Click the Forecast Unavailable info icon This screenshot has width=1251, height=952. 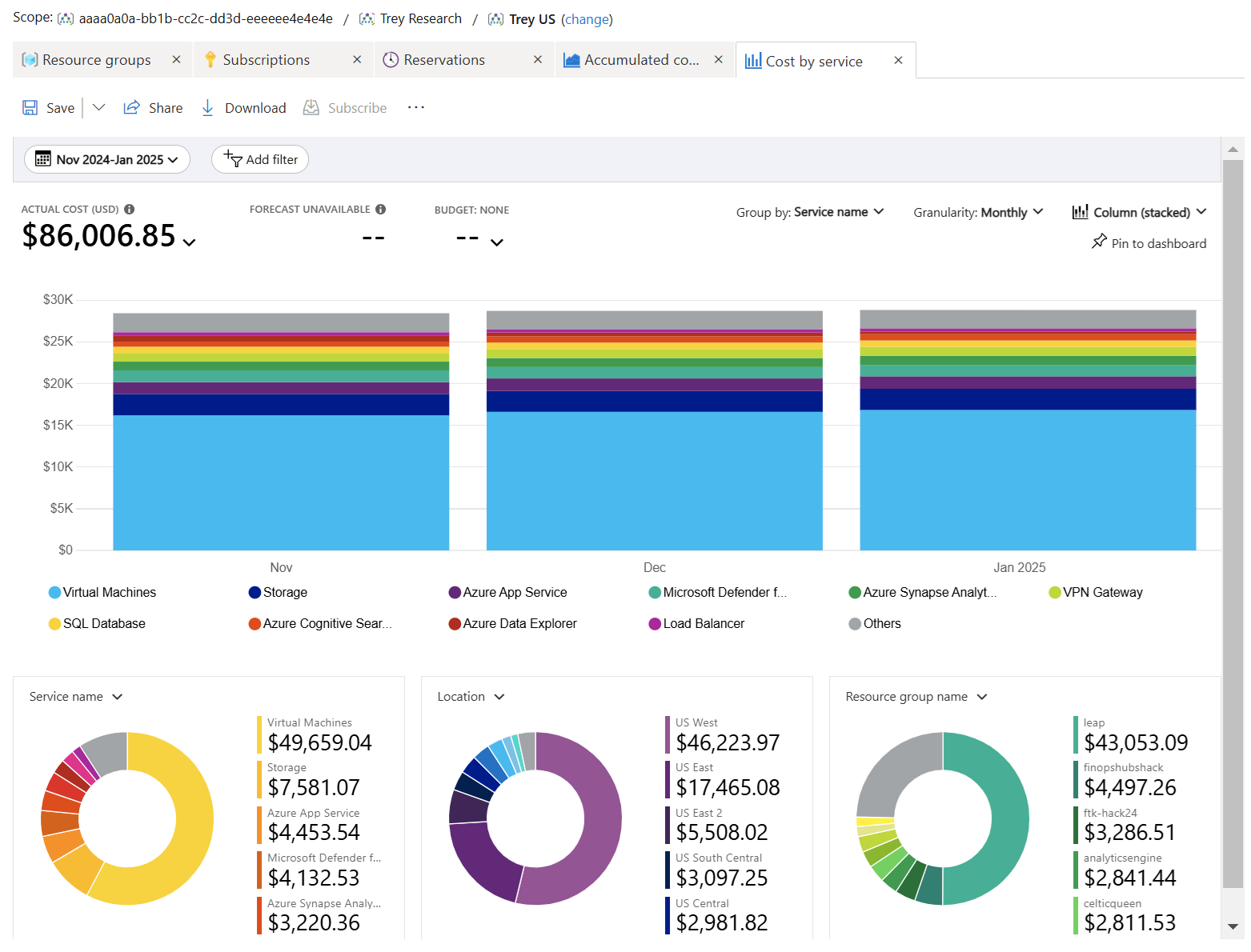381,210
